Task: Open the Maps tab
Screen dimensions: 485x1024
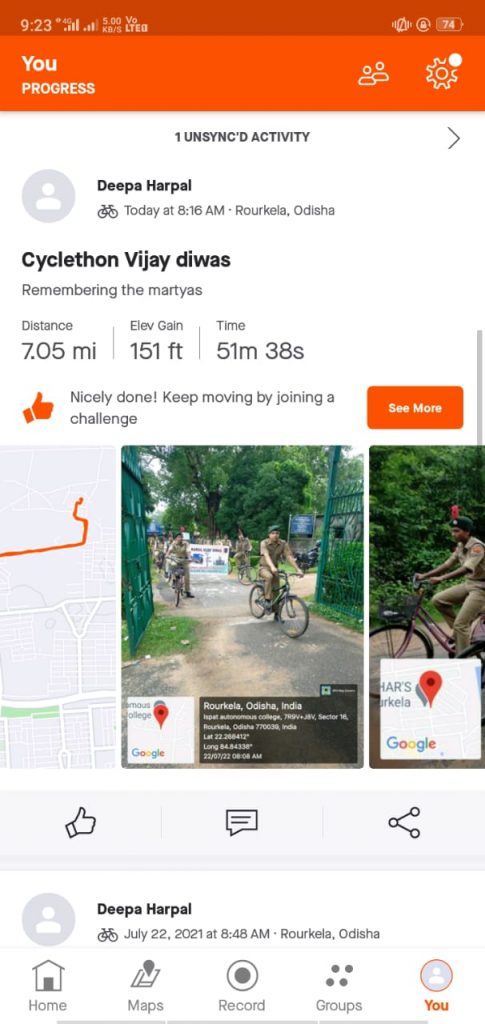Action: click(146, 986)
